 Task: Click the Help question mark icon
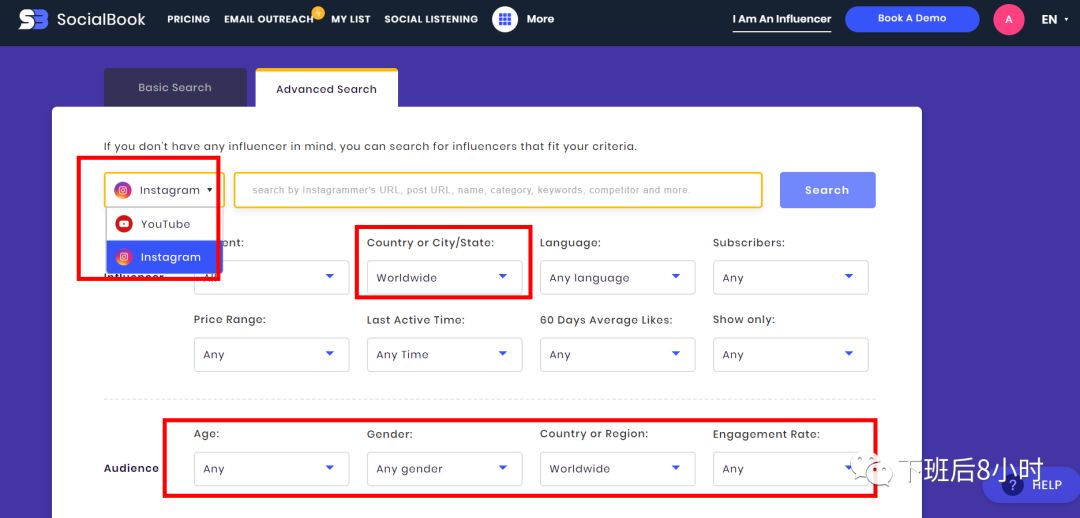[1012, 485]
